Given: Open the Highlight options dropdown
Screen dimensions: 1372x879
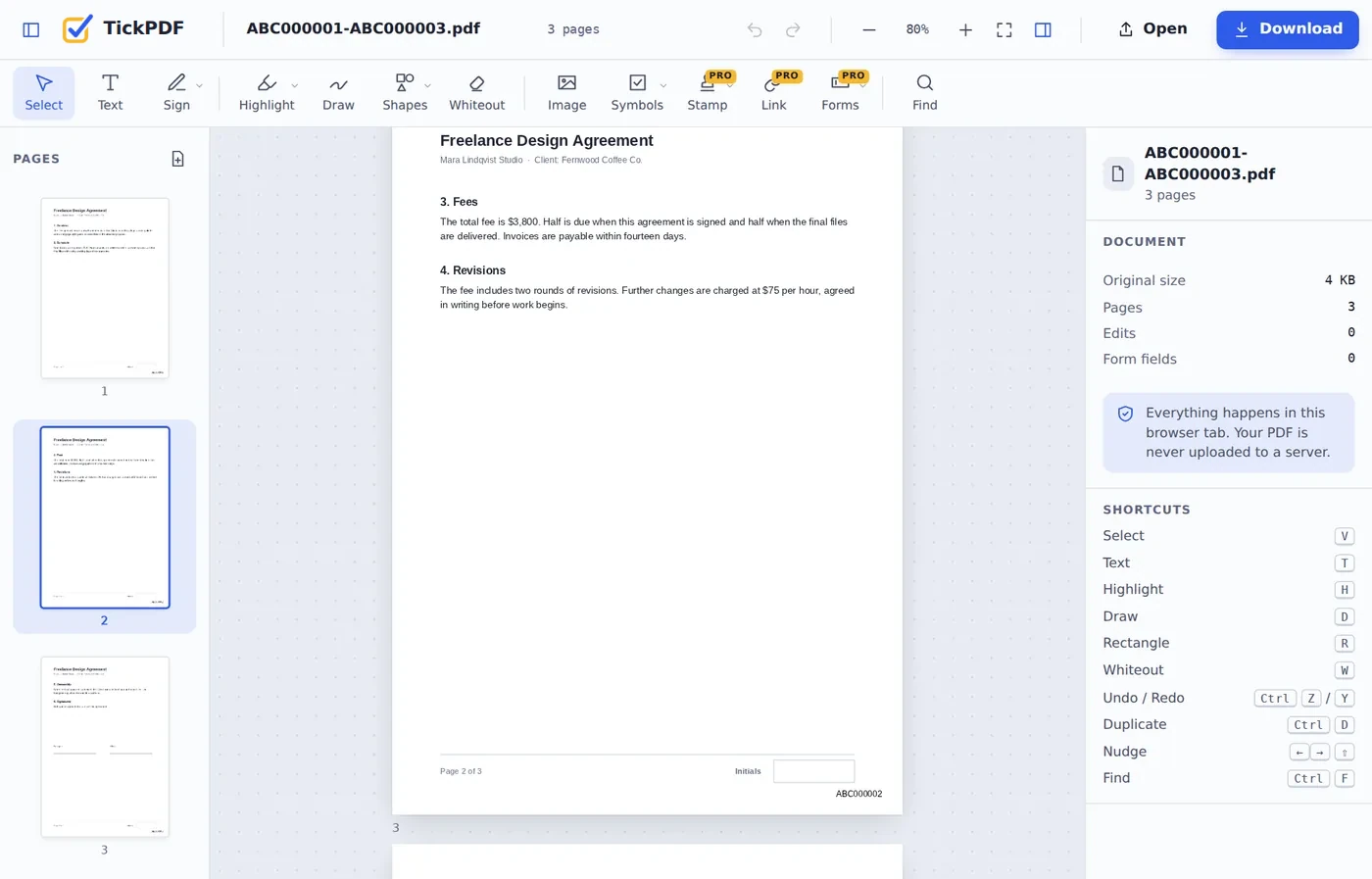Looking at the screenshot, I should coord(295,85).
